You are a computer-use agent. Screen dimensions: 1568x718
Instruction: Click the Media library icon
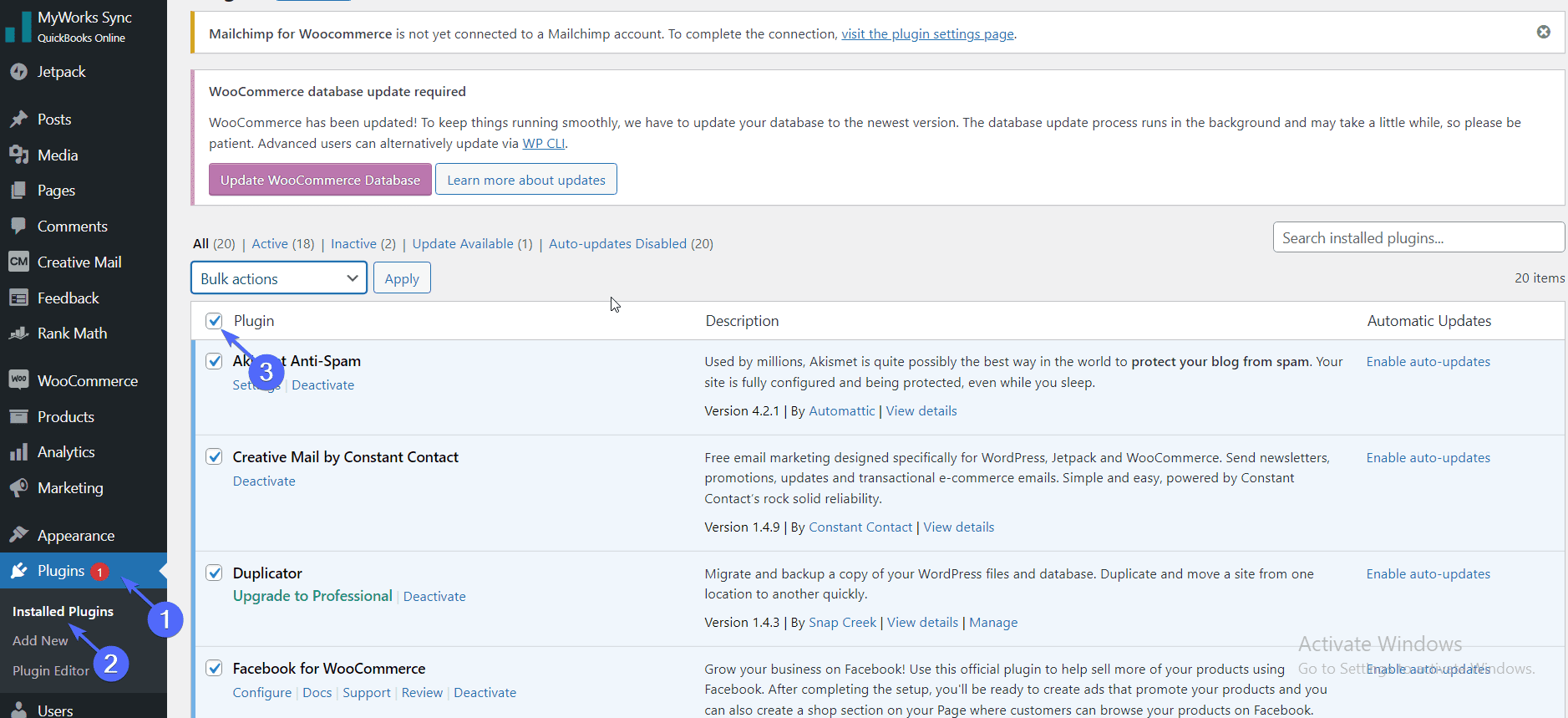coord(18,155)
